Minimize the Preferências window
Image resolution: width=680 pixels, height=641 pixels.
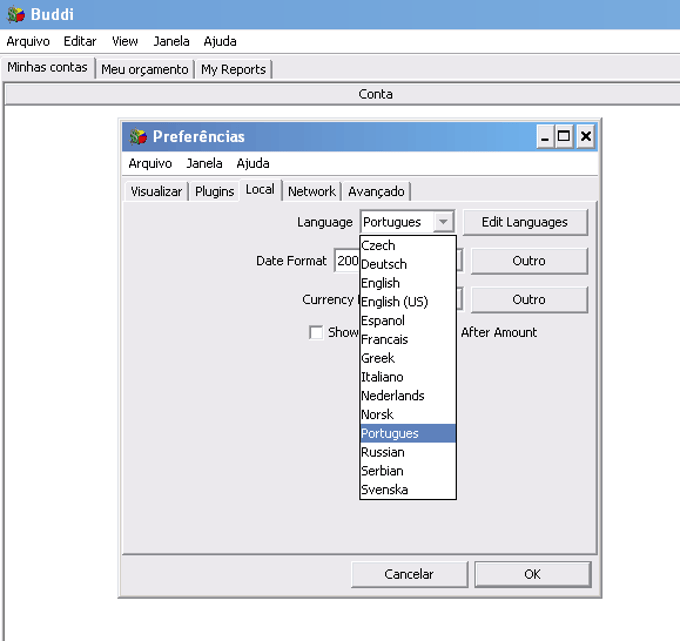pos(545,137)
